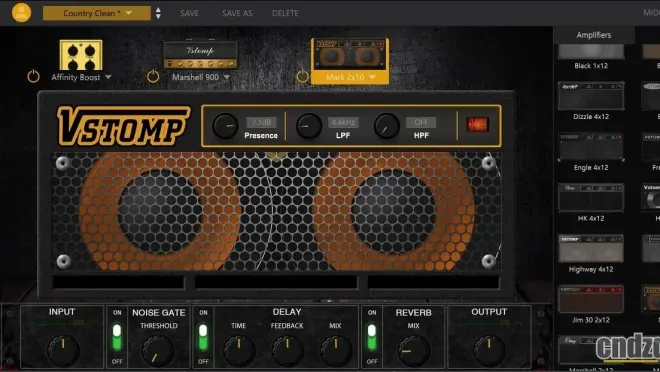The width and height of the screenshot is (660, 372).
Task: Select Dizzle 4x12 from the cabinet list
Action: [x=591, y=101]
